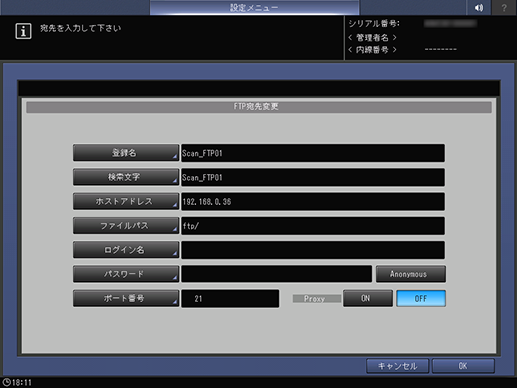Select the 192.168.0.36 host address field
517x388 pixels.
[x=313, y=201]
